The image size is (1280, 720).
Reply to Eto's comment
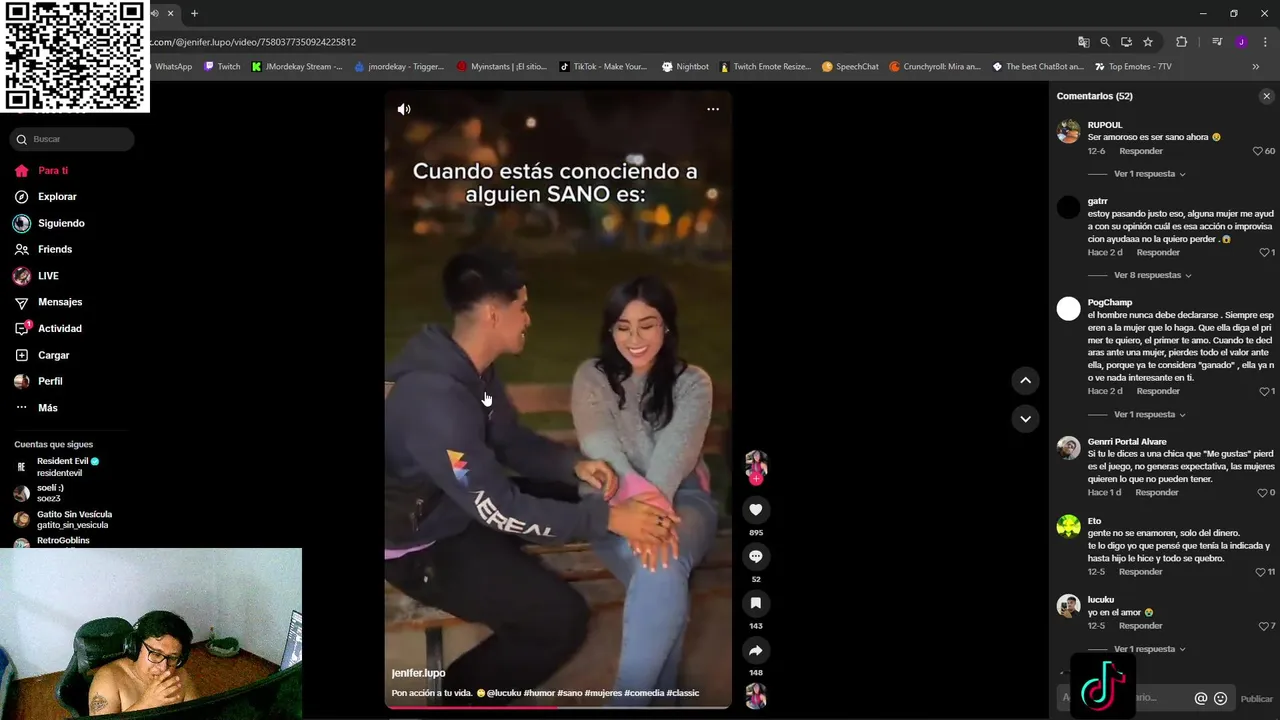(1141, 572)
